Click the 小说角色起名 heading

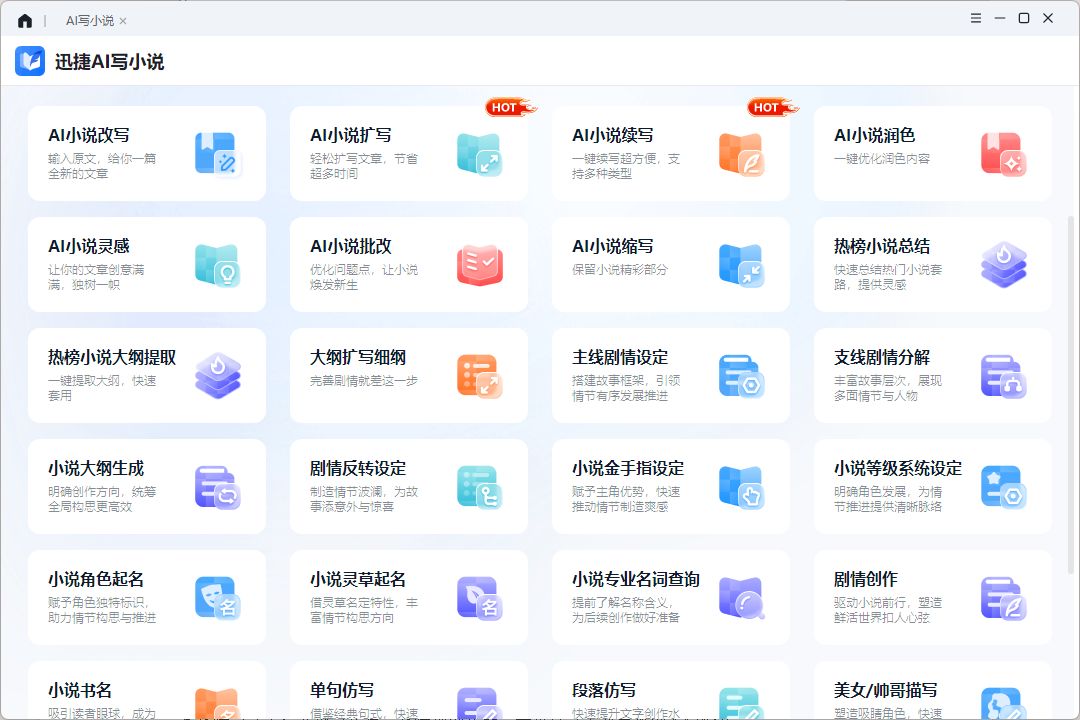click(96, 579)
